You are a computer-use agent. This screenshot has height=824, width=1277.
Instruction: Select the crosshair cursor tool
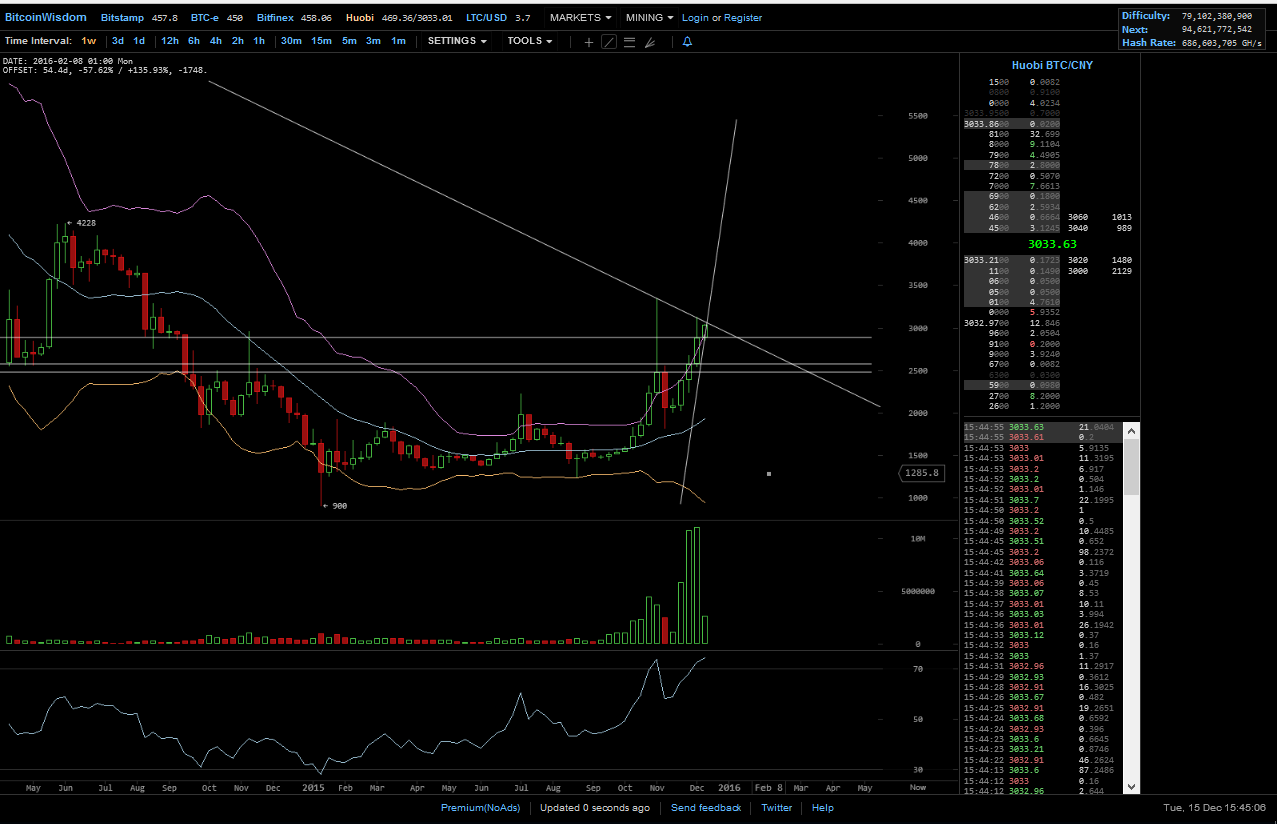[588, 42]
